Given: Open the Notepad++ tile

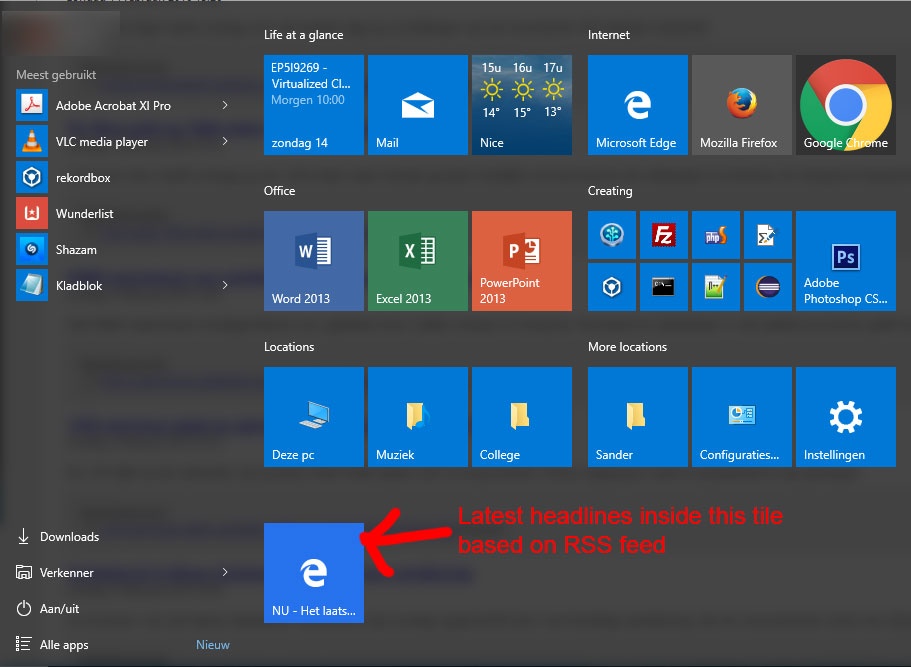Looking at the screenshot, I should (715, 287).
